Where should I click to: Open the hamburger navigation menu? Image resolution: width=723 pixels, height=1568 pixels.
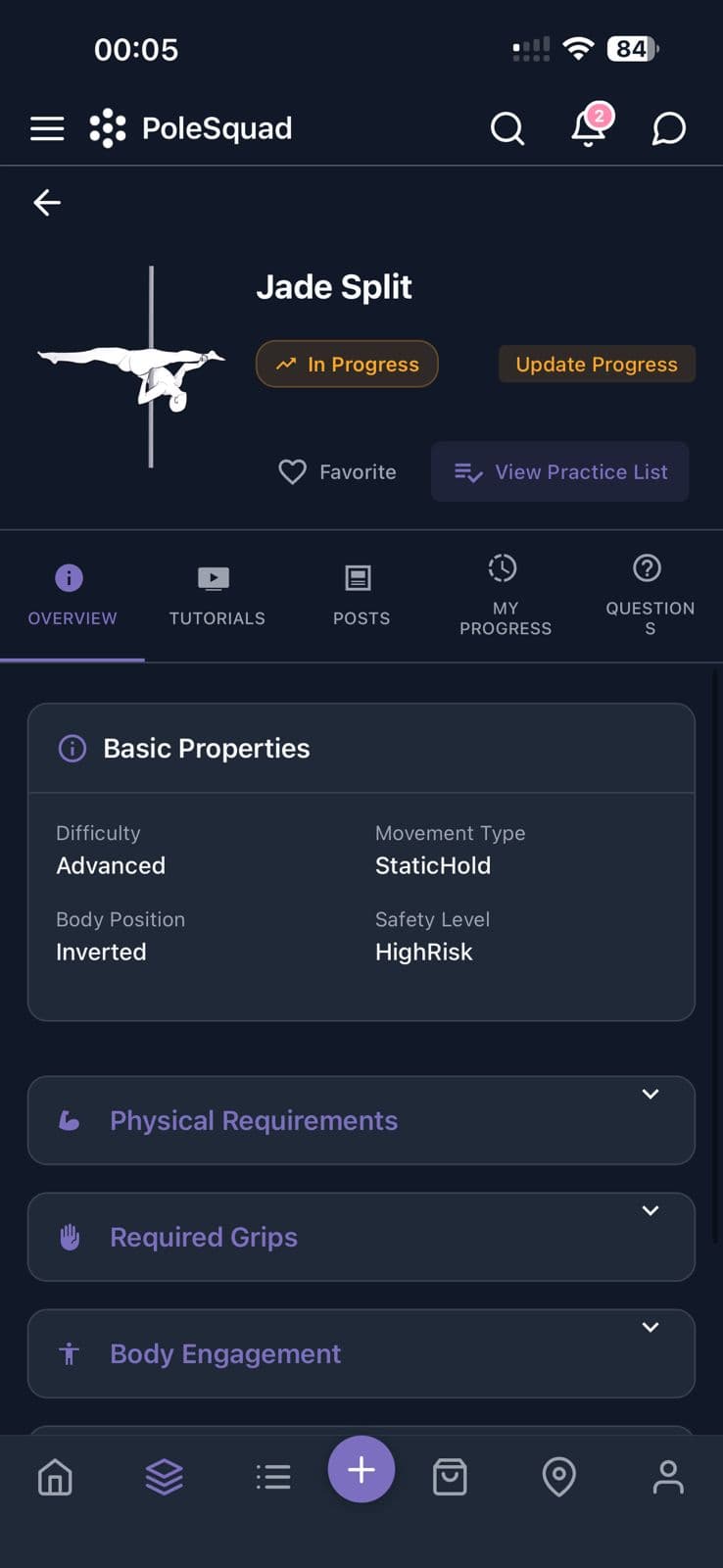(x=47, y=128)
